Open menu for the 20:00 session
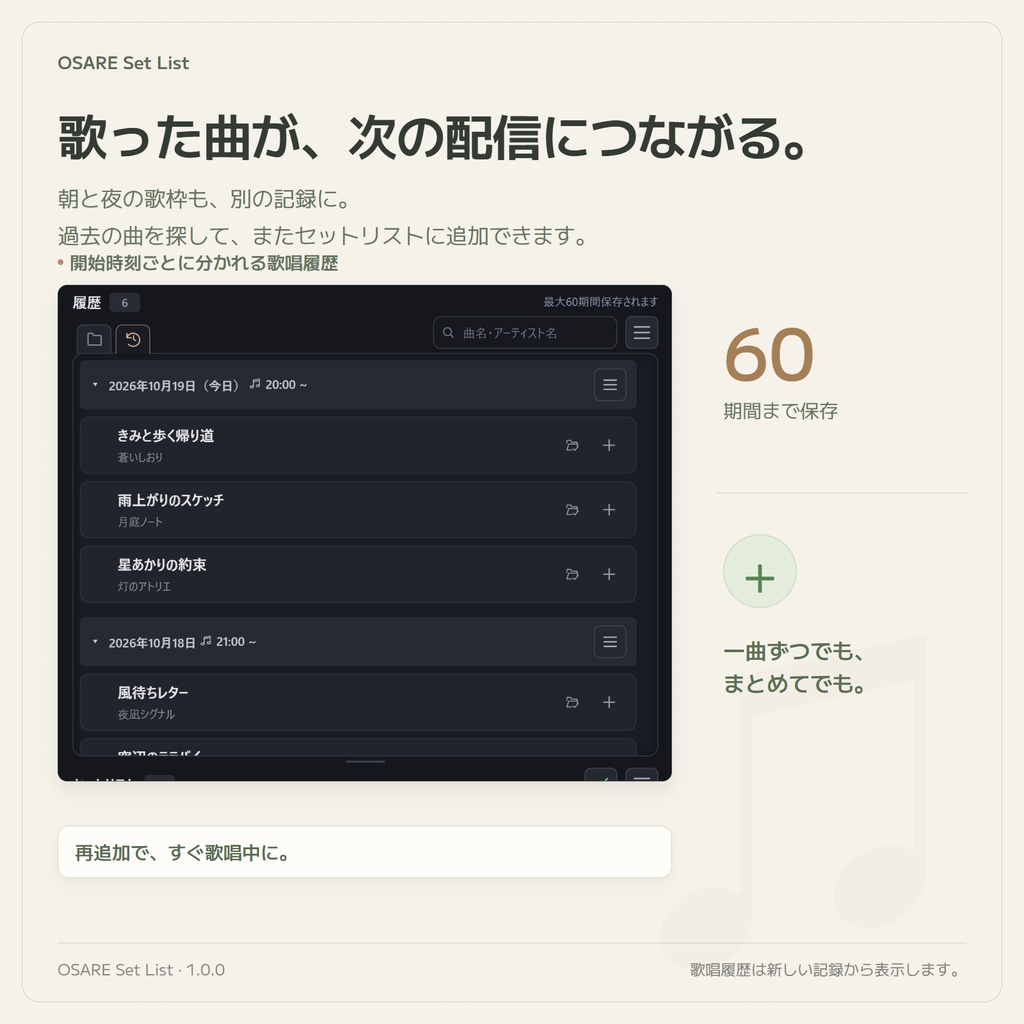Screen dimensions: 1024x1024 coord(610,385)
